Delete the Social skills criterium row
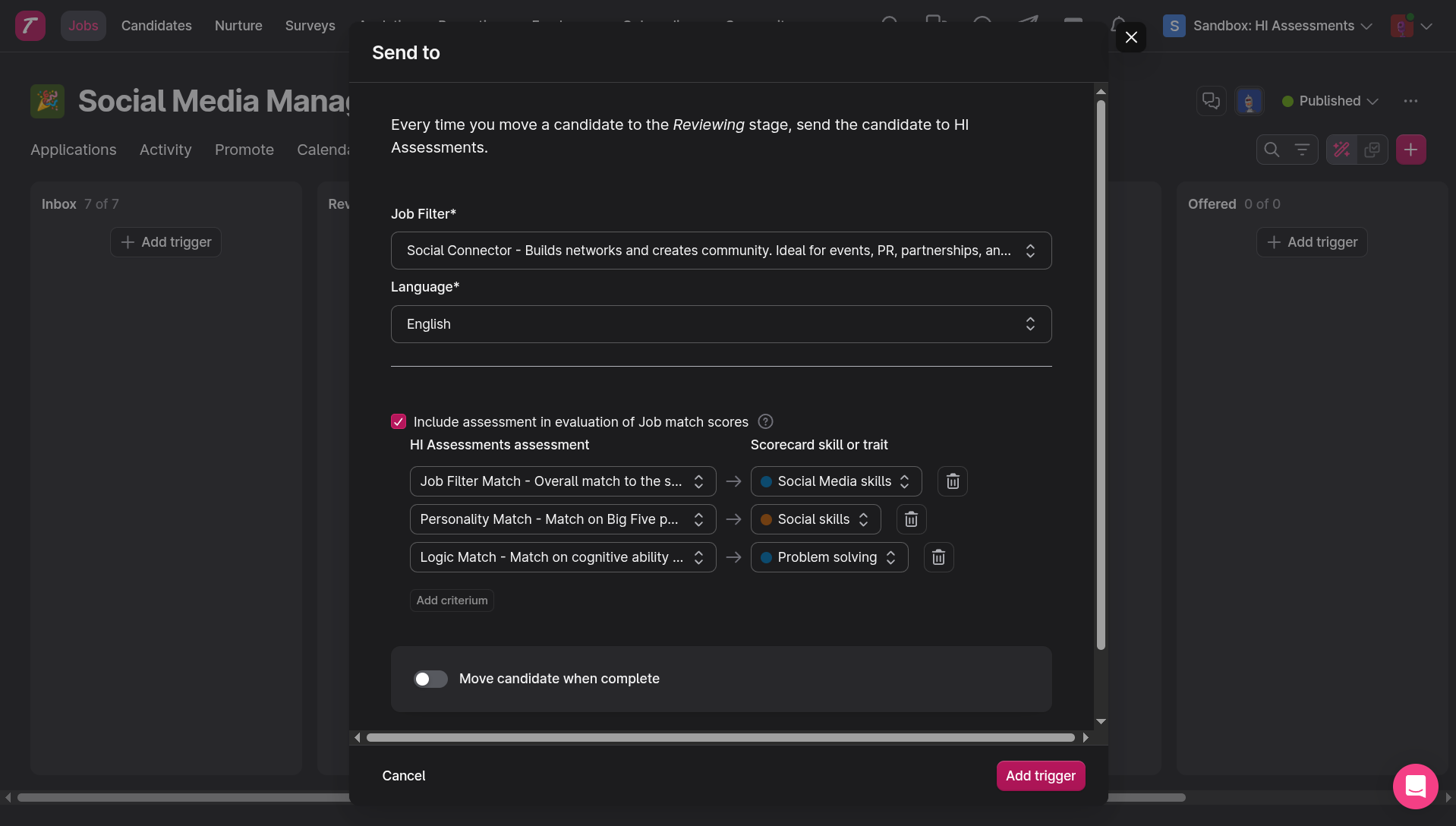The width and height of the screenshot is (1456, 826). tap(911, 519)
